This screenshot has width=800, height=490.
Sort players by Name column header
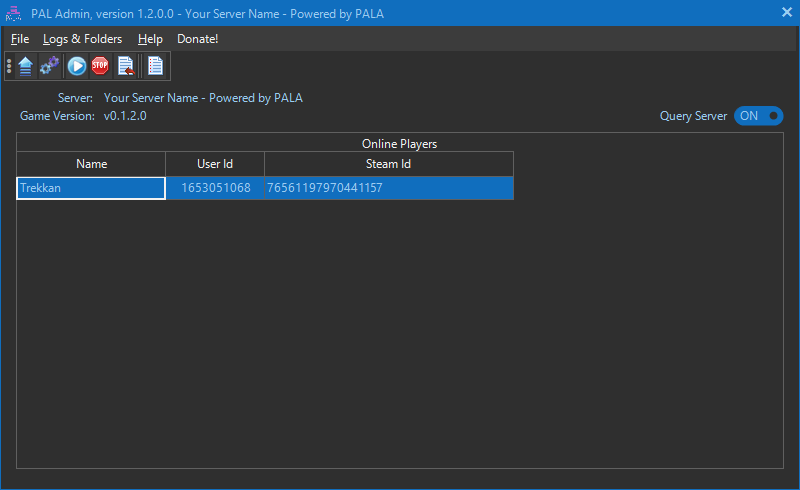(x=91, y=164)
